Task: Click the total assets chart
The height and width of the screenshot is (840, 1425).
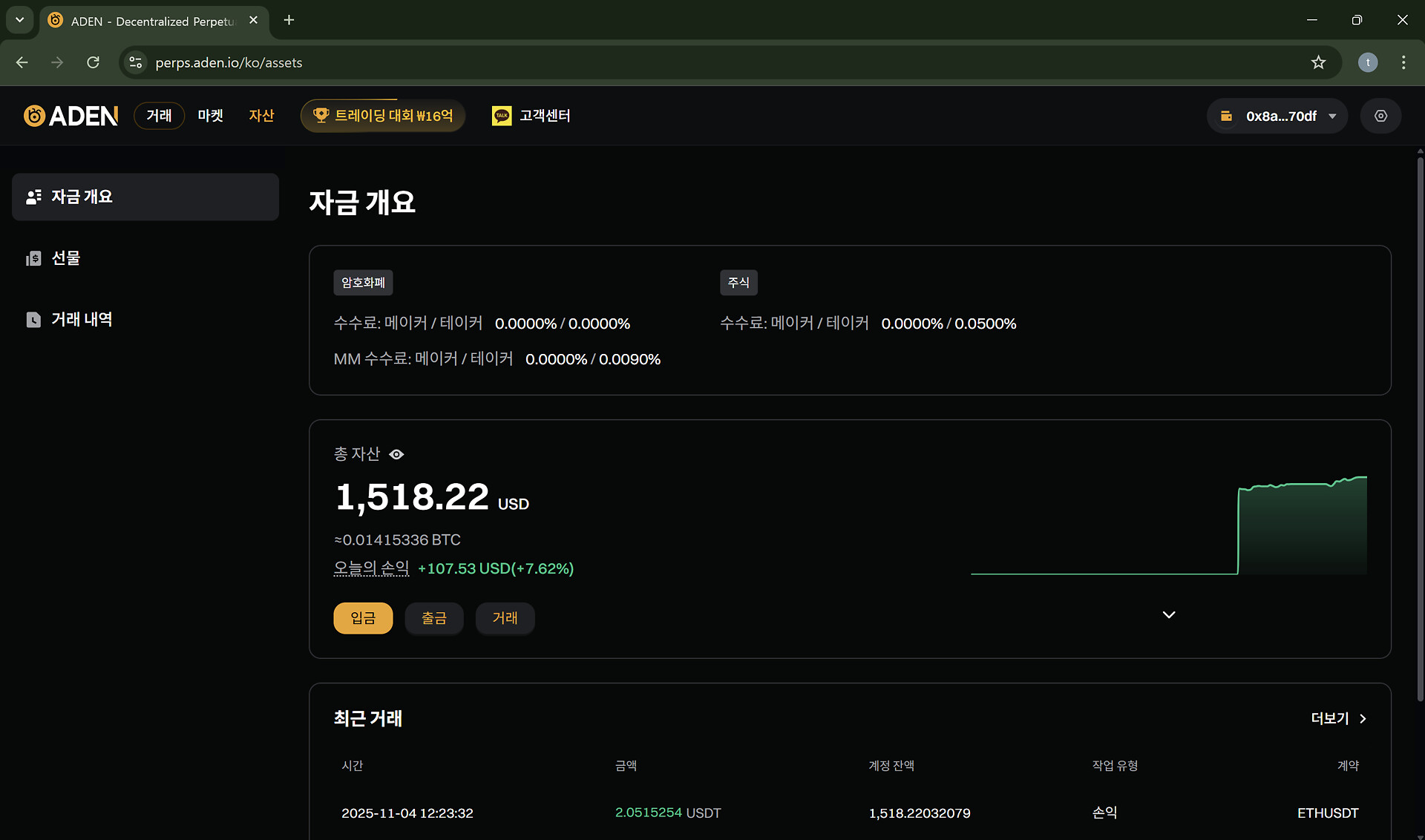Action: coord(1168,527)
